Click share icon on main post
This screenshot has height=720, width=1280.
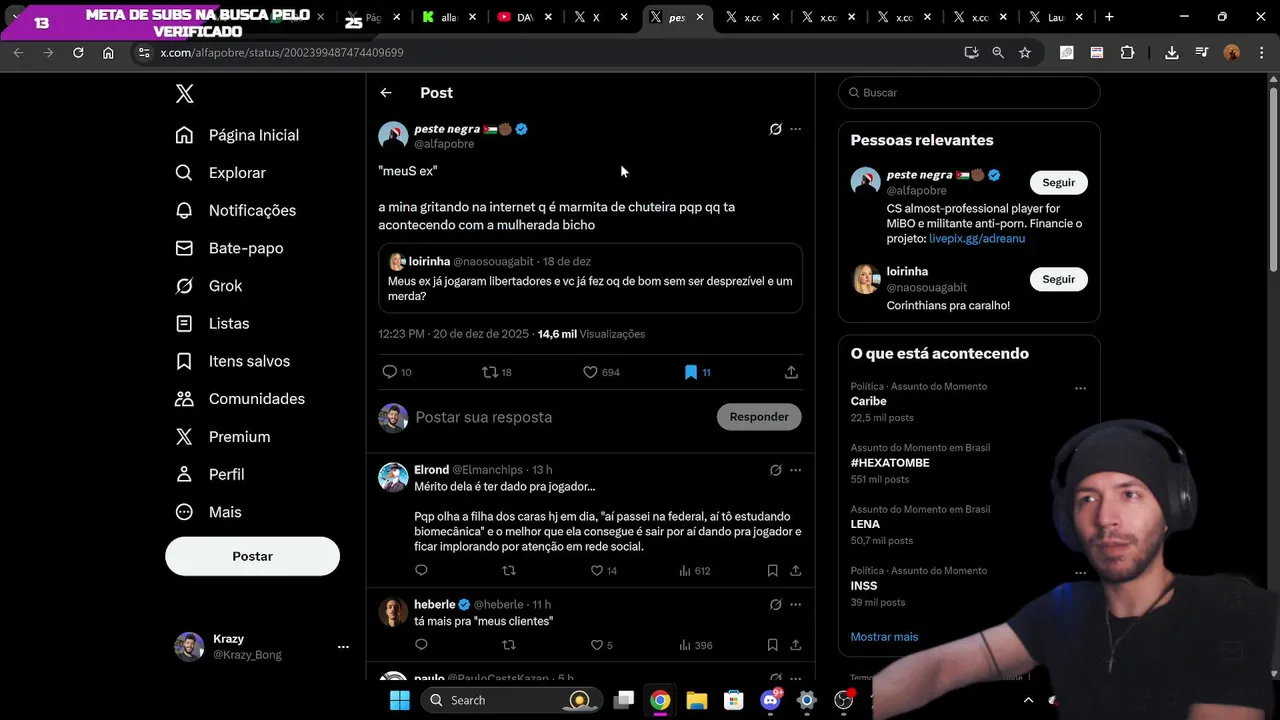click(791, 372)
